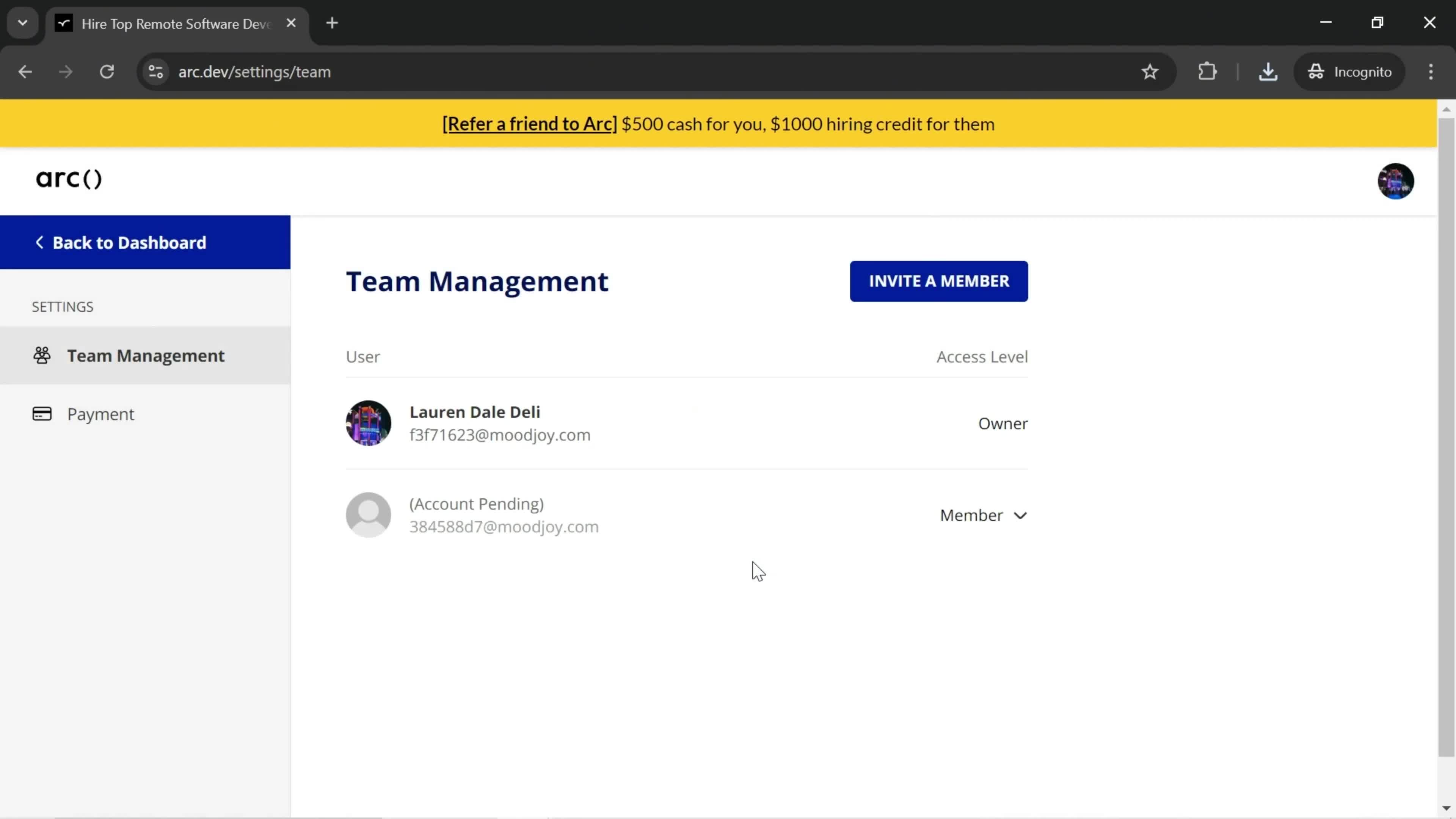Toggle the Member role dropdown for pending account
This screenshot has height=819, width=1456.
pyautogui.click(x=983, y=515)
